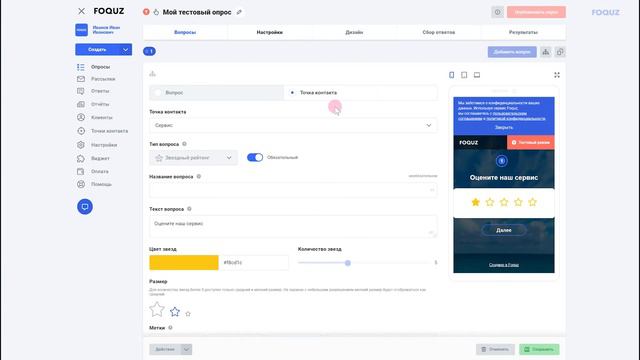640x360 pixels.
Task: Click the help icon next to Название вопроса
Action: (199, 177)
